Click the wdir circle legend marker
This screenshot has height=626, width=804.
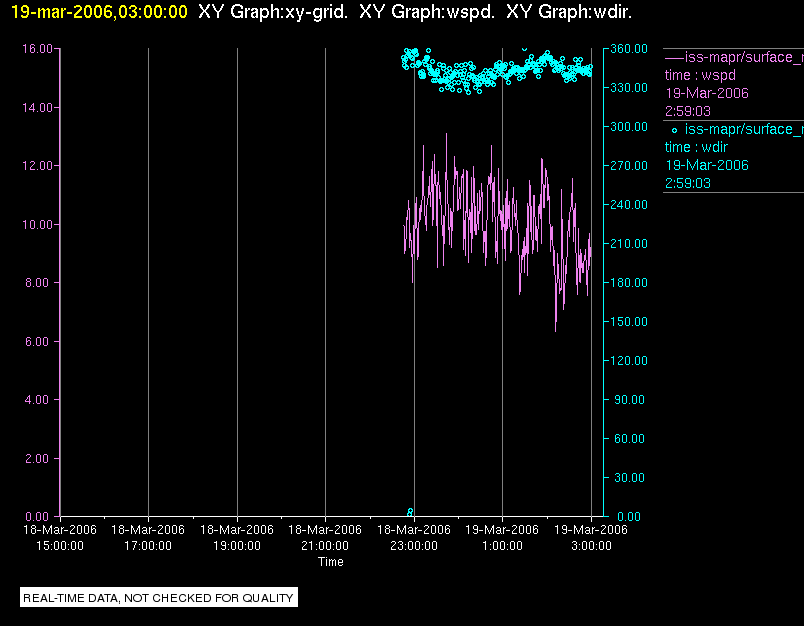[x=674, y=130]
